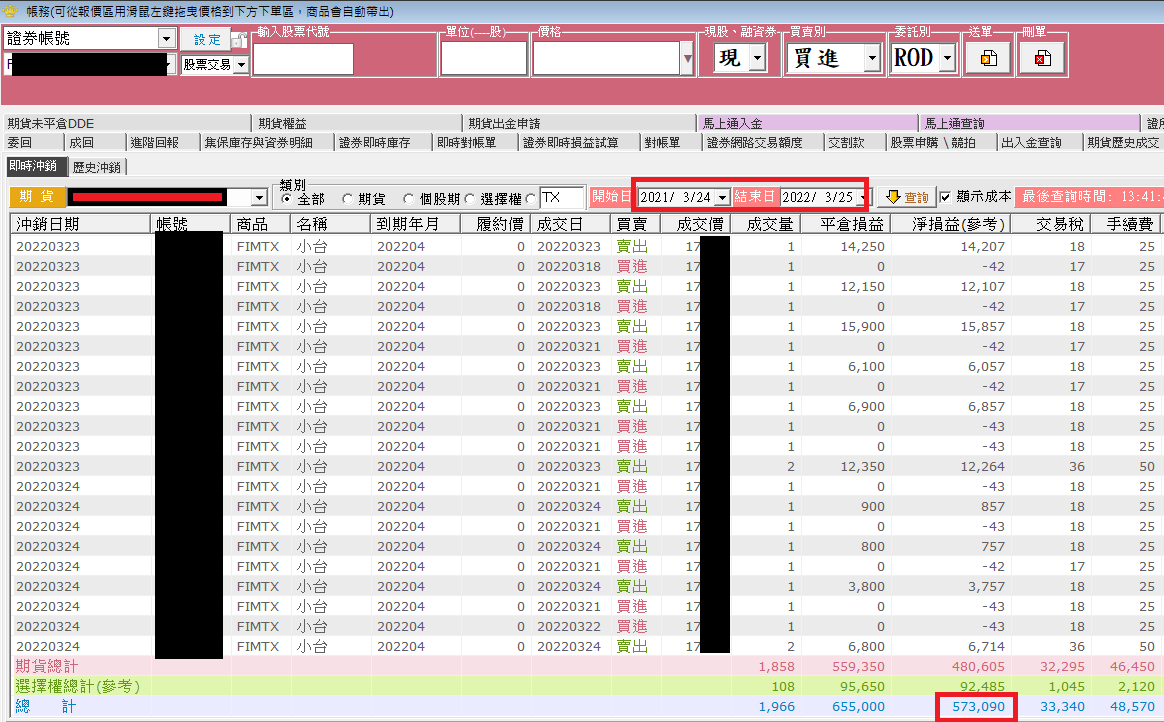The image size is (1164, 722).
Task: Open the 現 (現股、融資券) dropdown
Action: (x=757, y=57)
